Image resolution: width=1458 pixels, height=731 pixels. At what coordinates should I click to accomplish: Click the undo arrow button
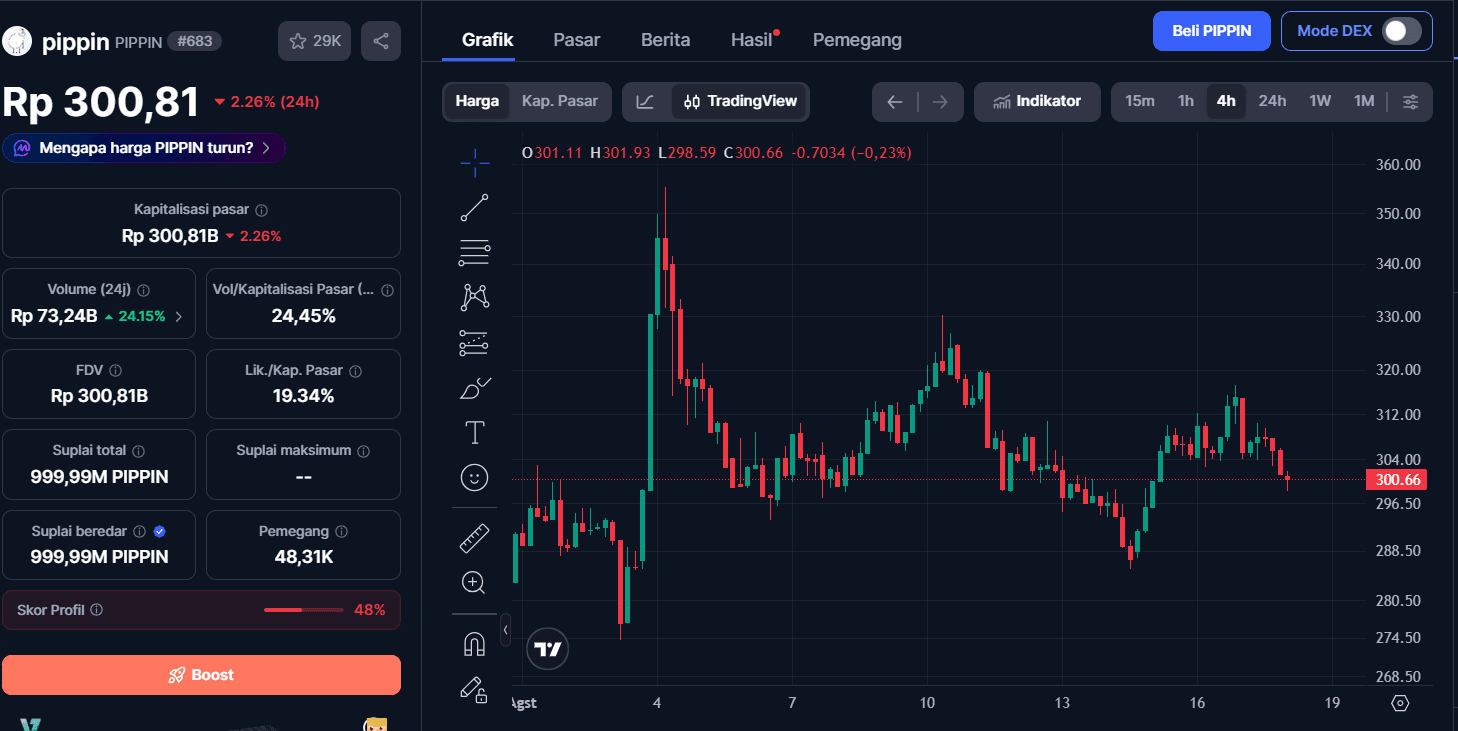point(895,102)
